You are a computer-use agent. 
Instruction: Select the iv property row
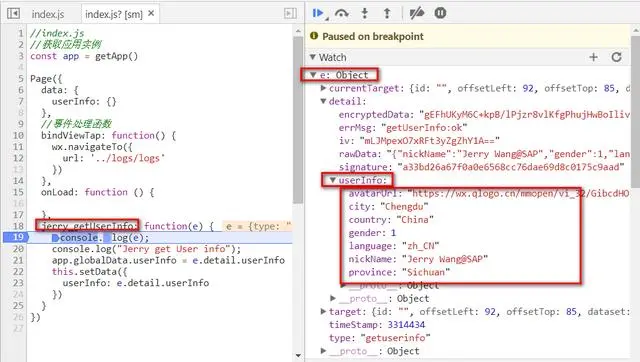(419, 141)
